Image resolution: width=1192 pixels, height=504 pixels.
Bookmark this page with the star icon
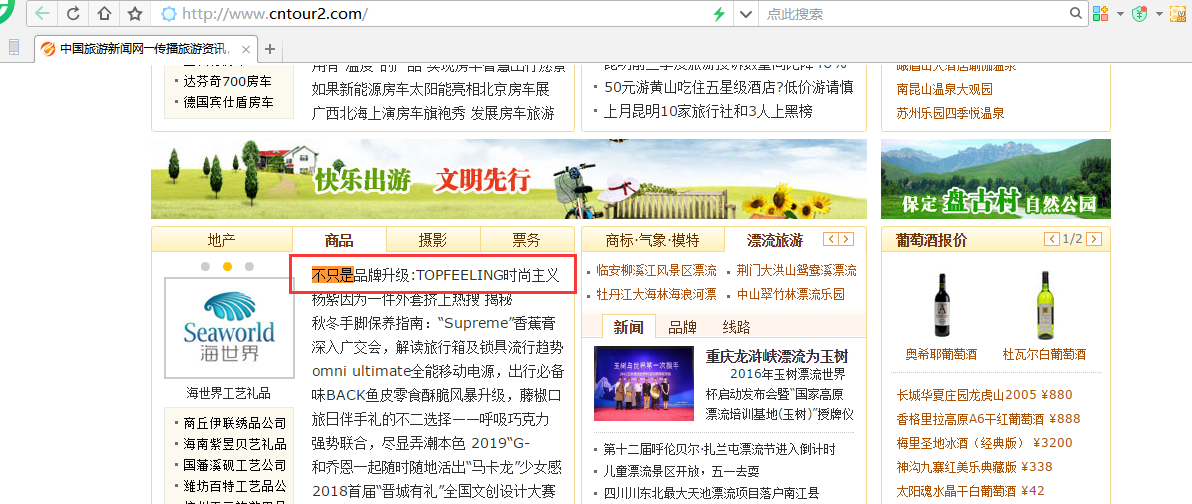pos(135,14)
